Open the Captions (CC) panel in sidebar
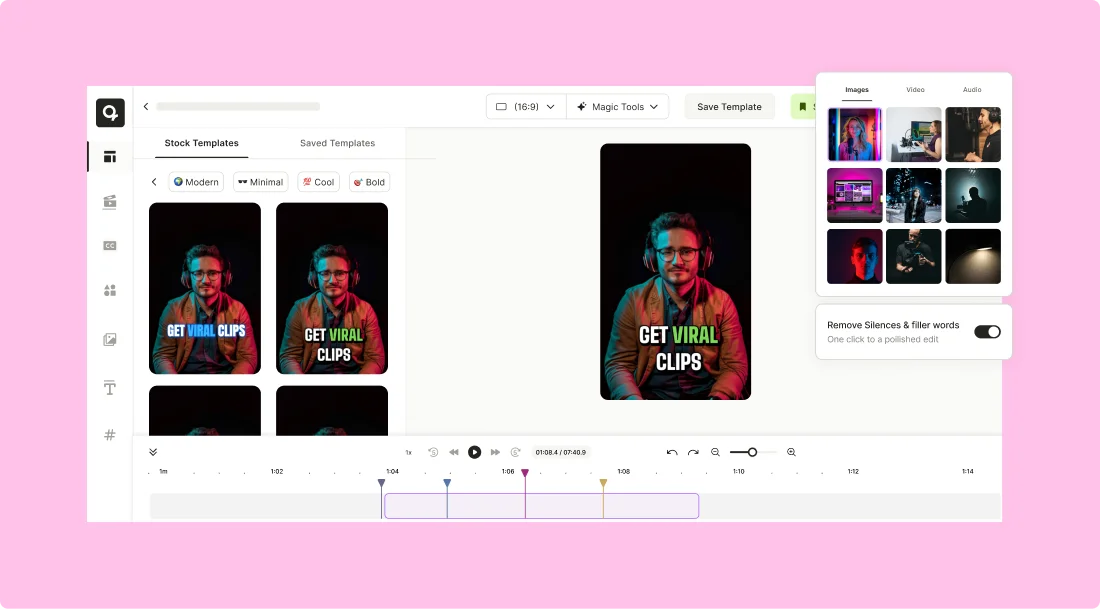 (x=109, y=245)
